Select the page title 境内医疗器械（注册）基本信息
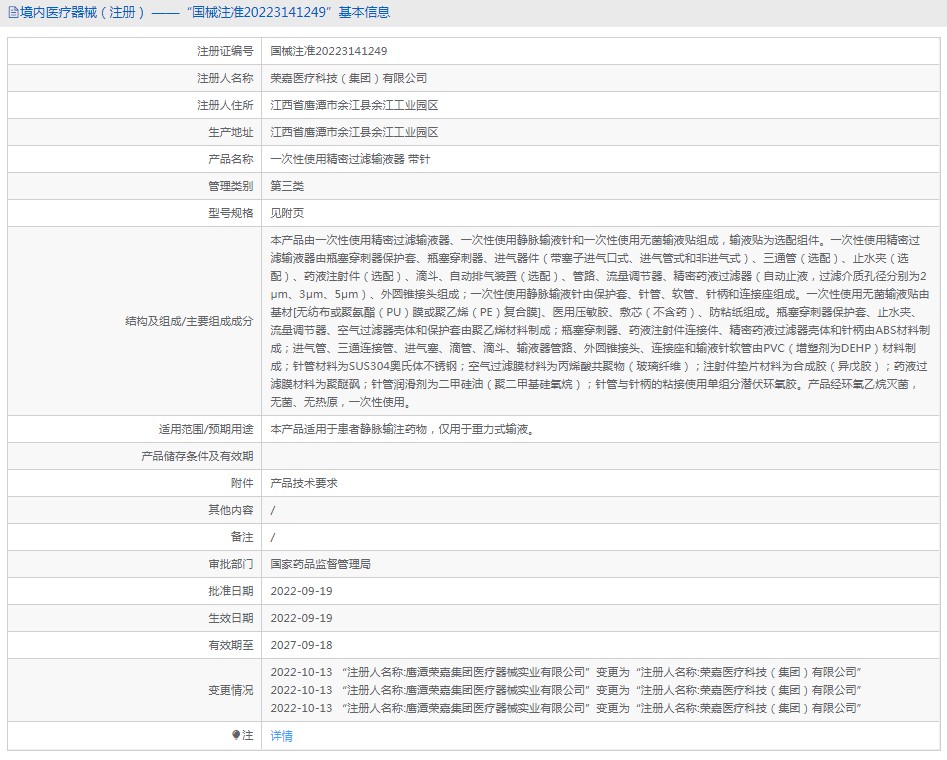The height and width of the screenshot is (760, 947). pyautogui.click(x=205, y=13)
